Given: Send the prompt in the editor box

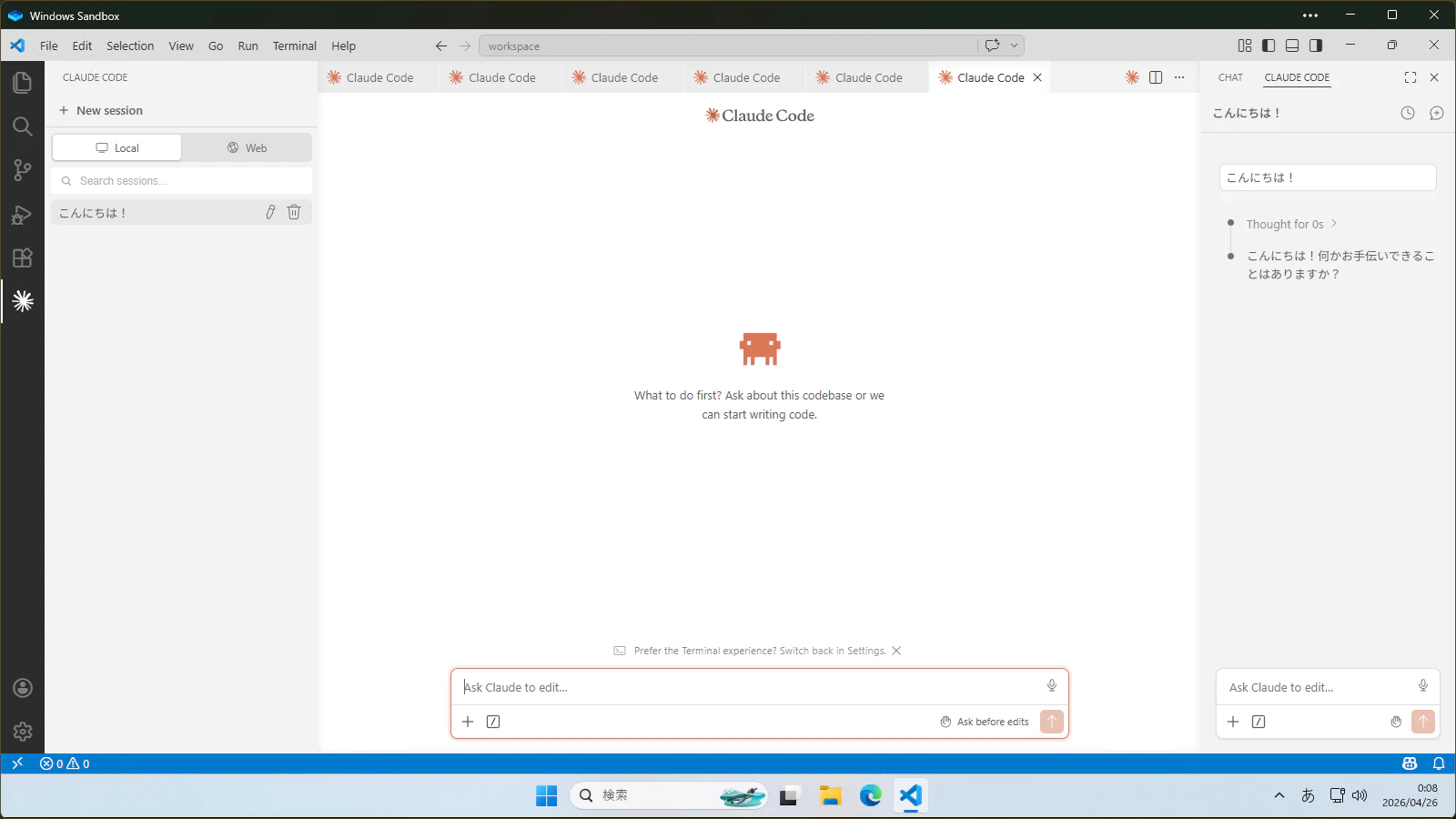Looking at the screenshot, I should [1052, 722].
